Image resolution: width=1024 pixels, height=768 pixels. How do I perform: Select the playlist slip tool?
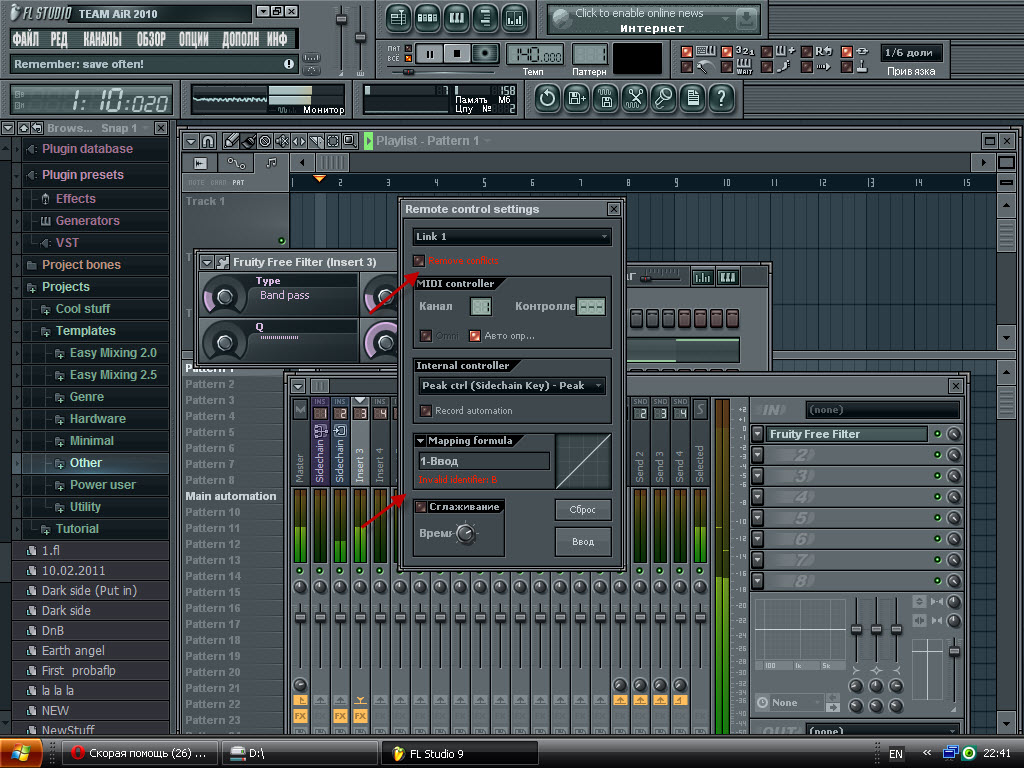pyautogui.click(x=299, y=140)
